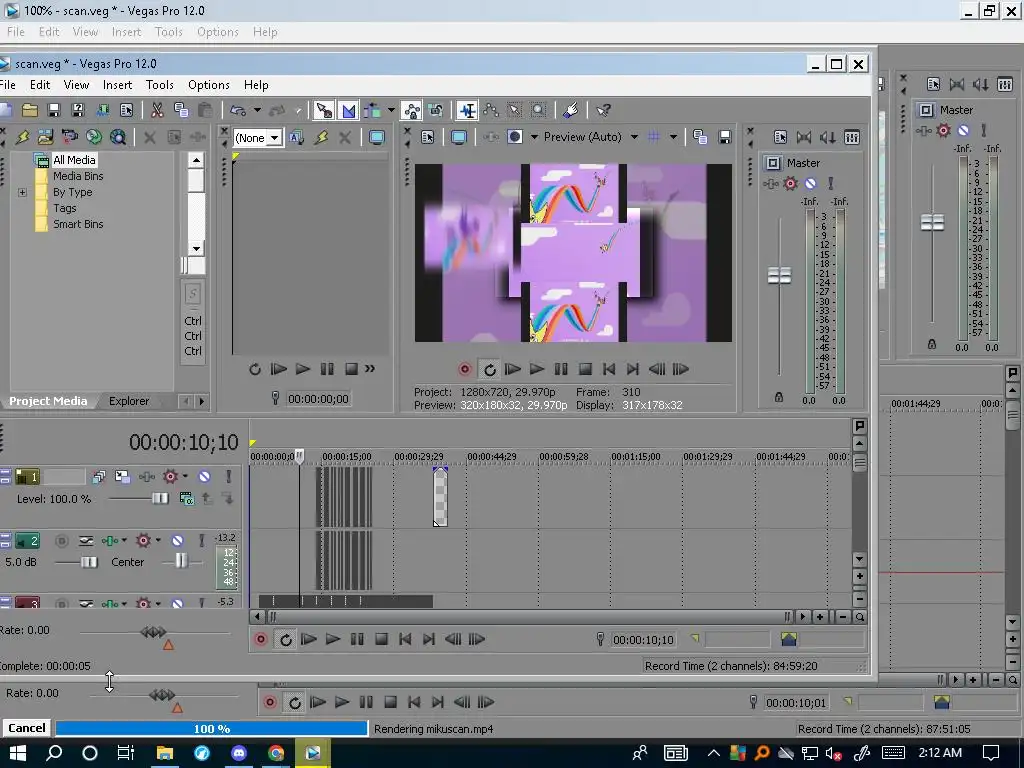This screenshot has width=1024, height=768.
Task: Open the Auto Ripple mode dropdown arrow
Action: click(x=391, y=110)
